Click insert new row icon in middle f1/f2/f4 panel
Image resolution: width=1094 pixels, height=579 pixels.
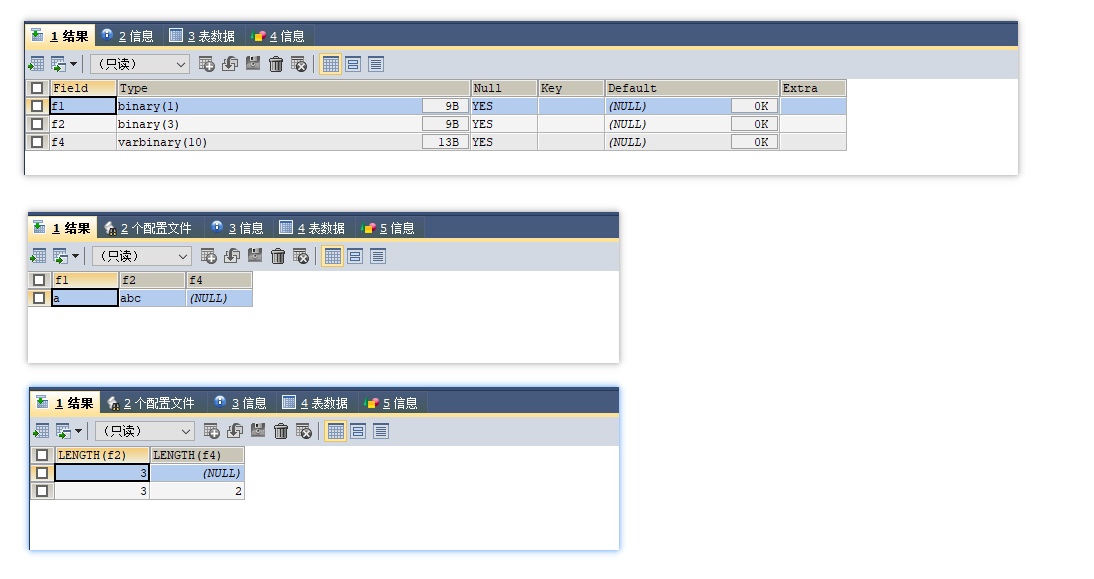tap(209, 256)
